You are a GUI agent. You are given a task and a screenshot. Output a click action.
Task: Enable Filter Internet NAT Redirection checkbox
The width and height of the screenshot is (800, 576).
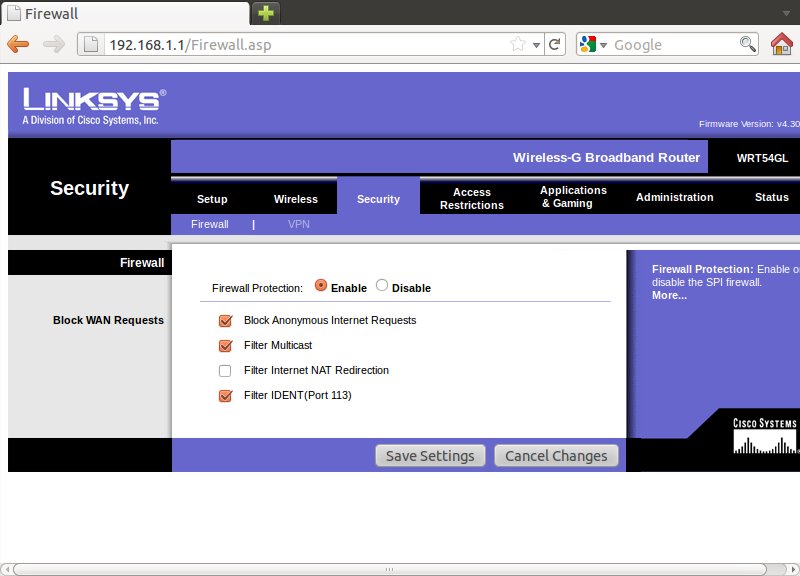225,371
